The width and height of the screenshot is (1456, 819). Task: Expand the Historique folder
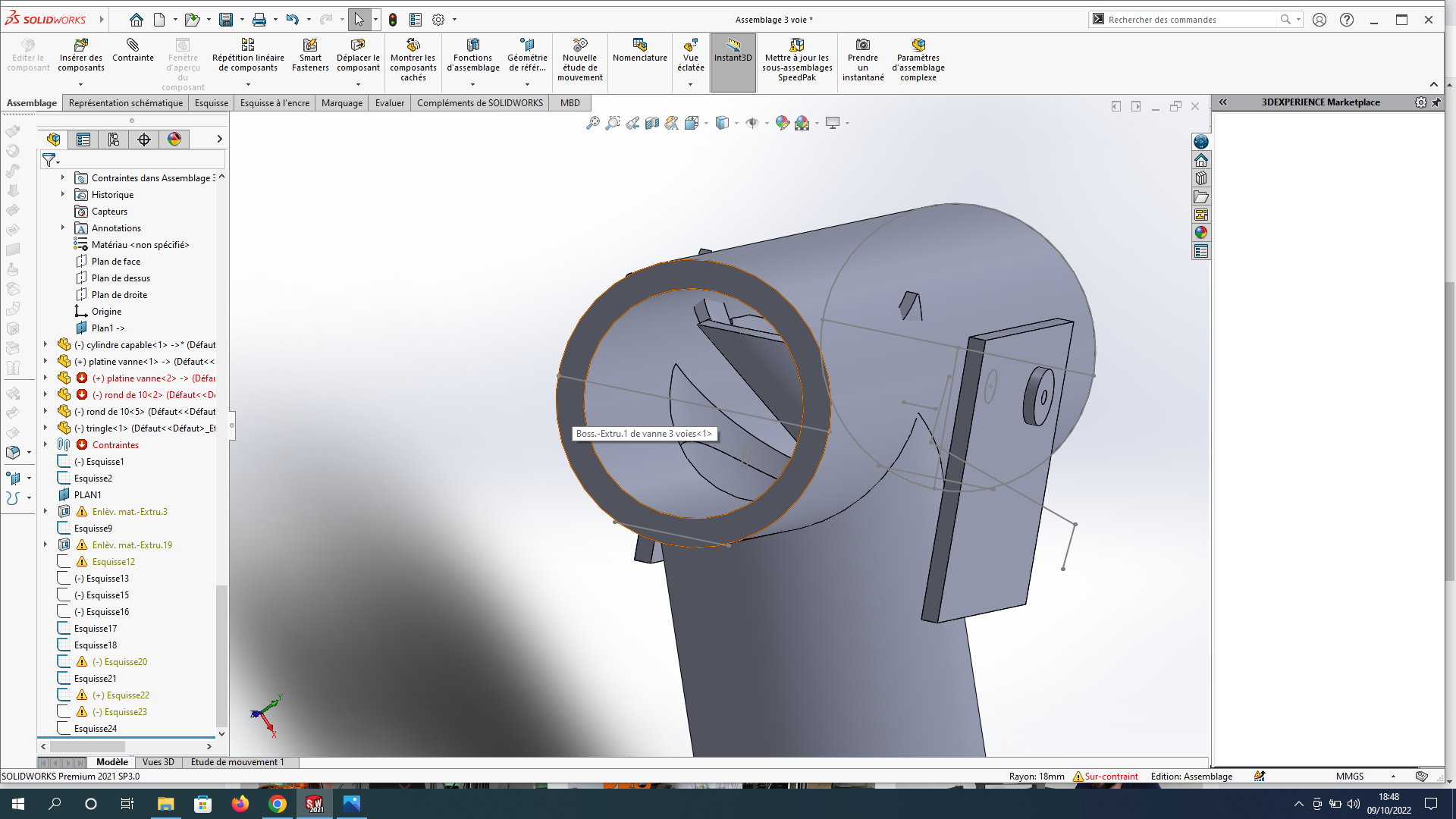point(63,195)
